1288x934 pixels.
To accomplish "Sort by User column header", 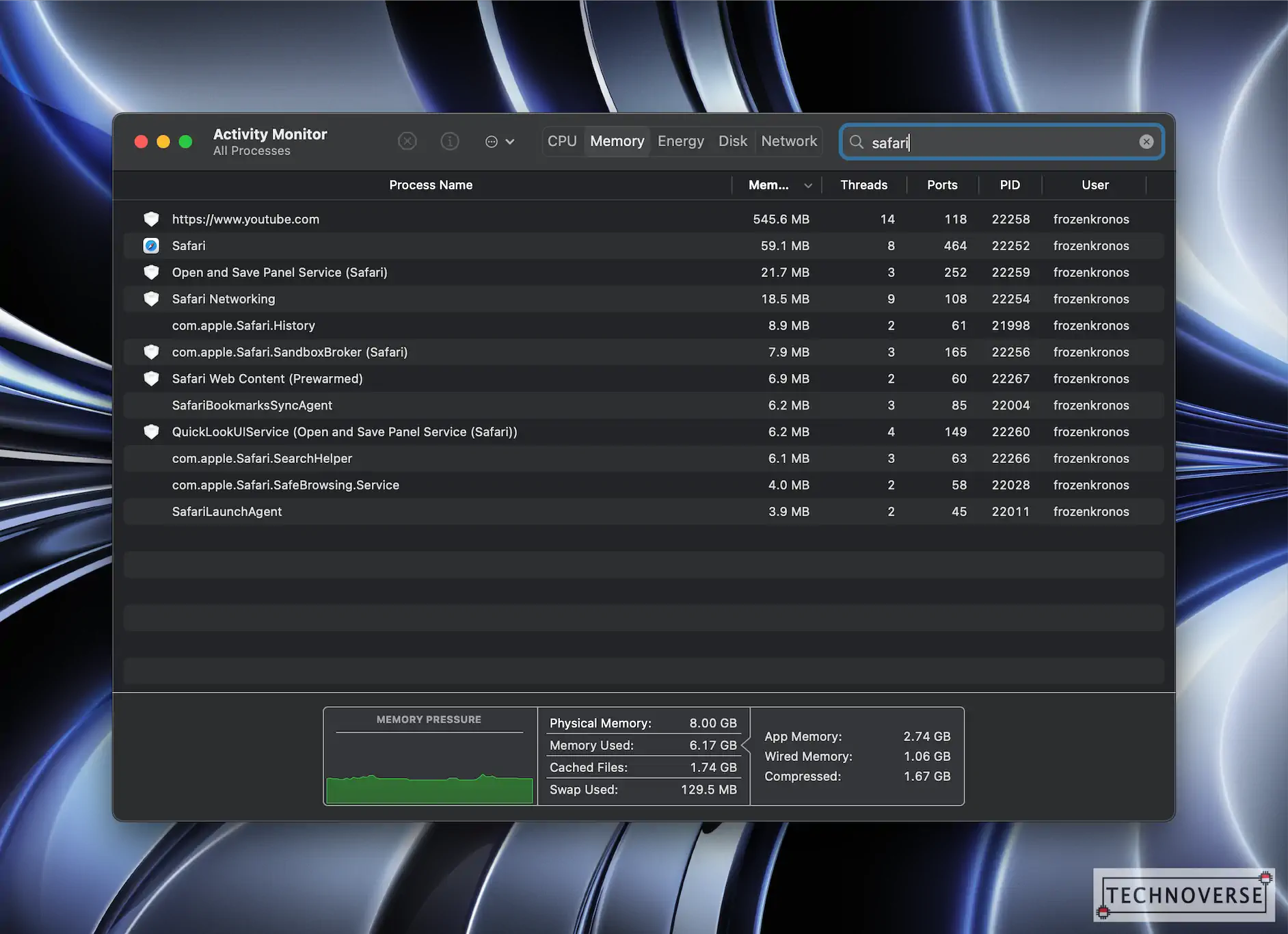I will pyautogui.click(x=1095, y=185).
